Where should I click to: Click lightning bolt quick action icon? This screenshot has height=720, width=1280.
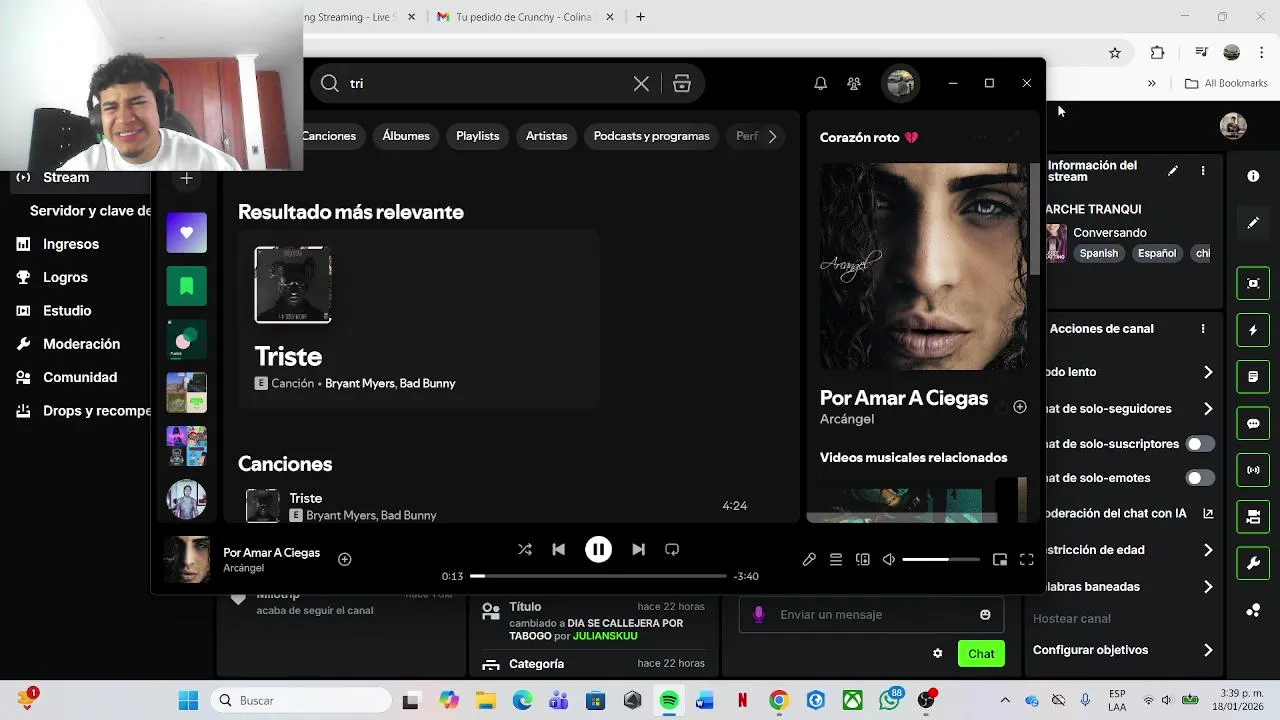[x=1253, y=330]
